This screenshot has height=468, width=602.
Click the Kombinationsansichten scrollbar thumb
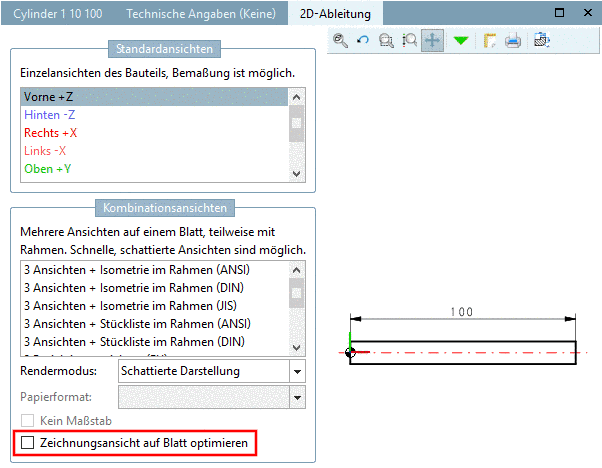[296, 293]
